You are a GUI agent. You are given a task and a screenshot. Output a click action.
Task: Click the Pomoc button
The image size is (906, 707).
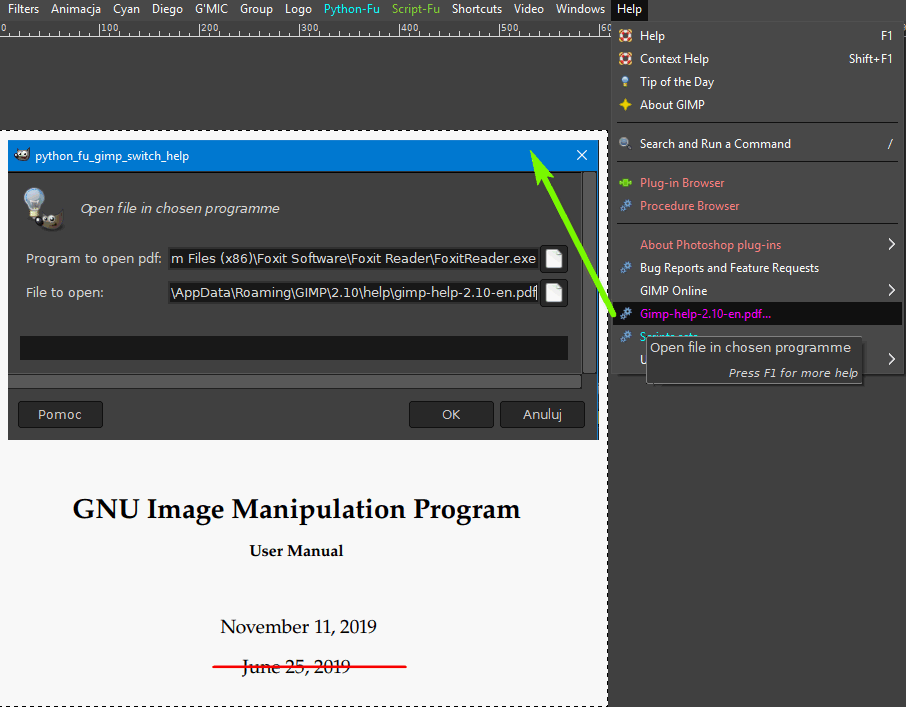pos(60,415)
